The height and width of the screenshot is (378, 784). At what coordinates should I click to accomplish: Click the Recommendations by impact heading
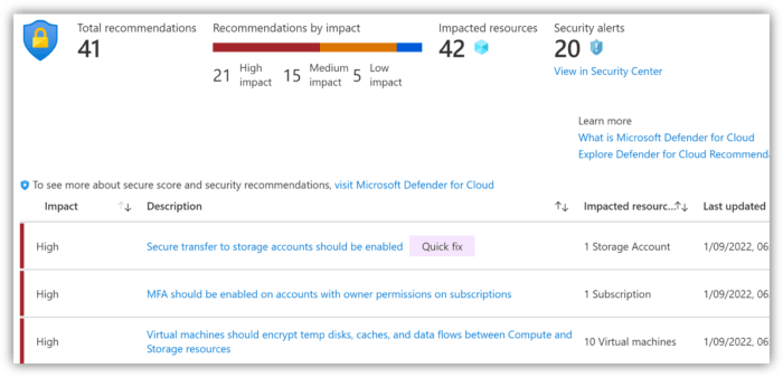(x=286, y=28)
